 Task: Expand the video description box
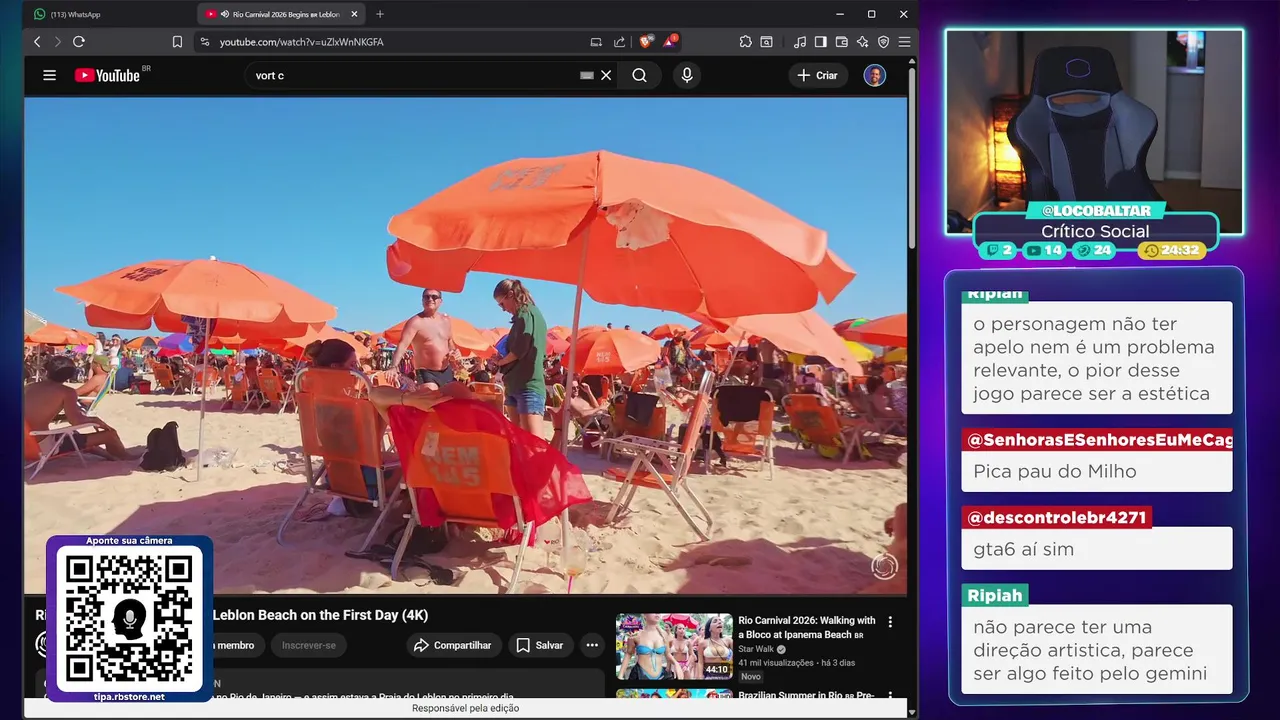(x=320, y=684)
